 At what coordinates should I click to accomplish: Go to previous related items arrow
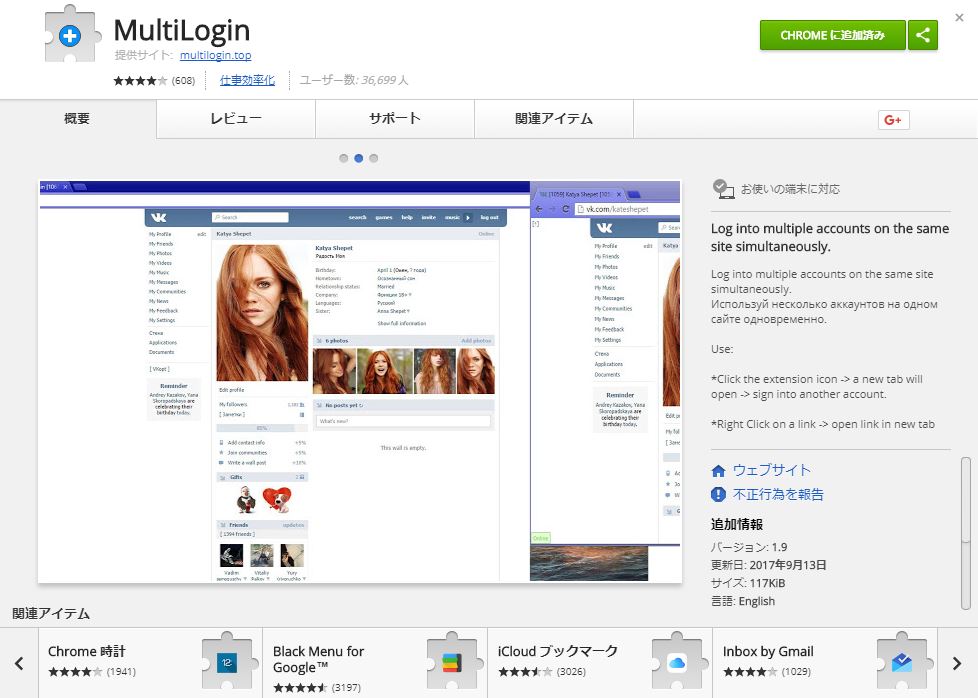[x=19, y=663]
